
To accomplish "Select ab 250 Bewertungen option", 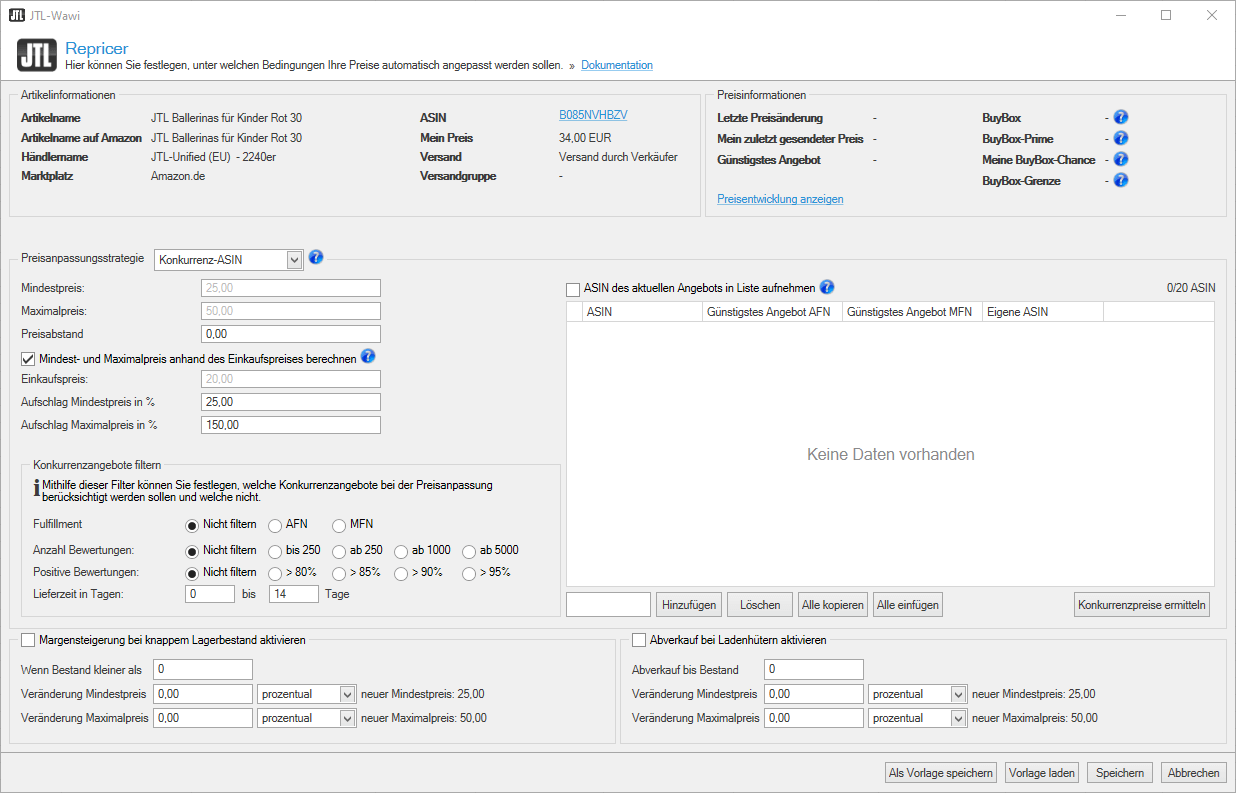I will point(339,551).
